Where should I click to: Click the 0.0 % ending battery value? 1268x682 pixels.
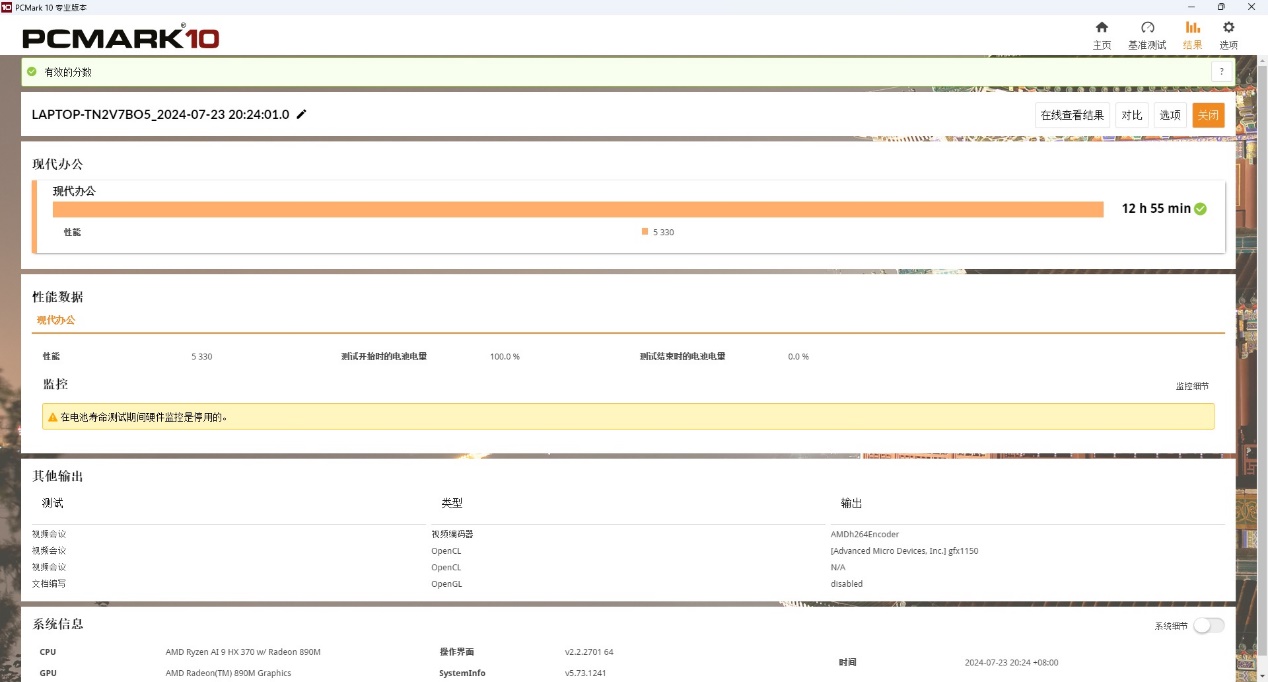pyautogui.click(x=798, y=356)
